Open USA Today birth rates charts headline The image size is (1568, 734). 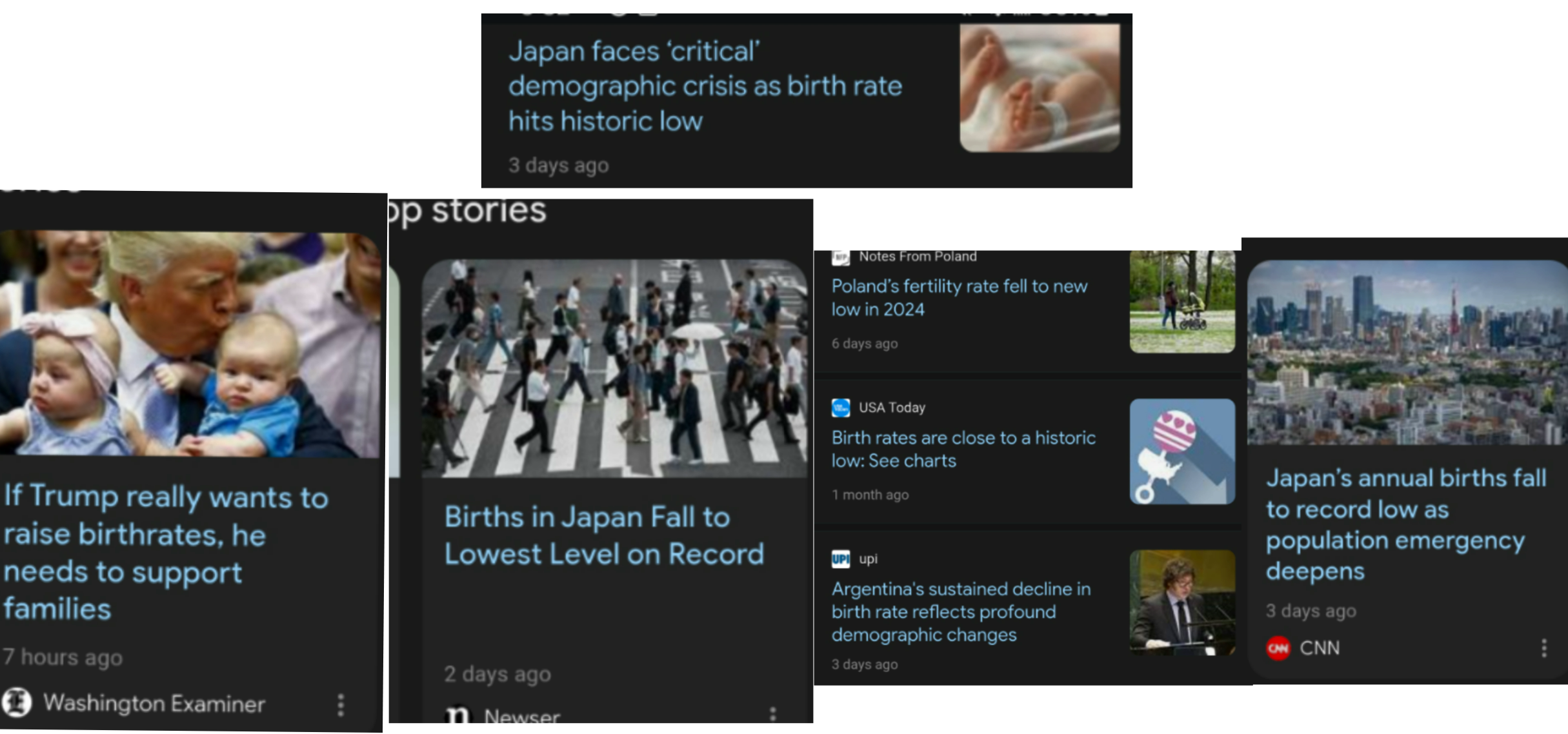[x=963, y=449]
